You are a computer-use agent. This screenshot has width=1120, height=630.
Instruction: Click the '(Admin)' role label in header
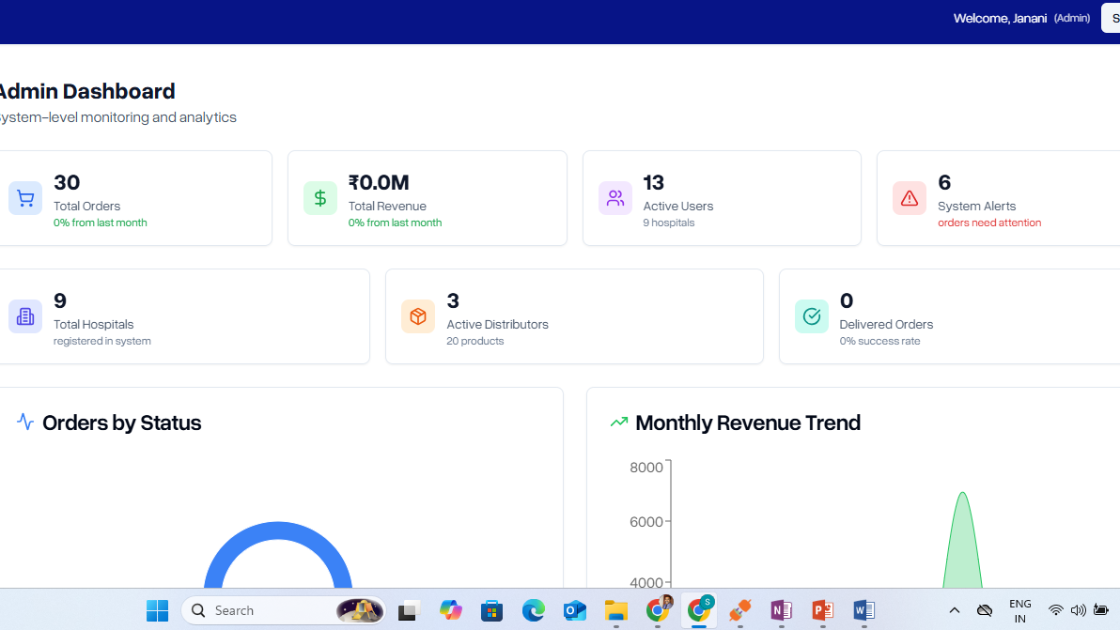click(x=1072, y=19)
